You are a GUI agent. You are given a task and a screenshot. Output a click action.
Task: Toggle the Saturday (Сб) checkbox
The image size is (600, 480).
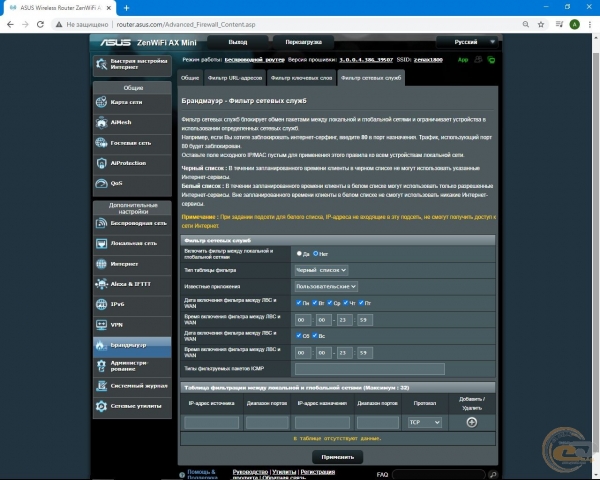point(299,336)
